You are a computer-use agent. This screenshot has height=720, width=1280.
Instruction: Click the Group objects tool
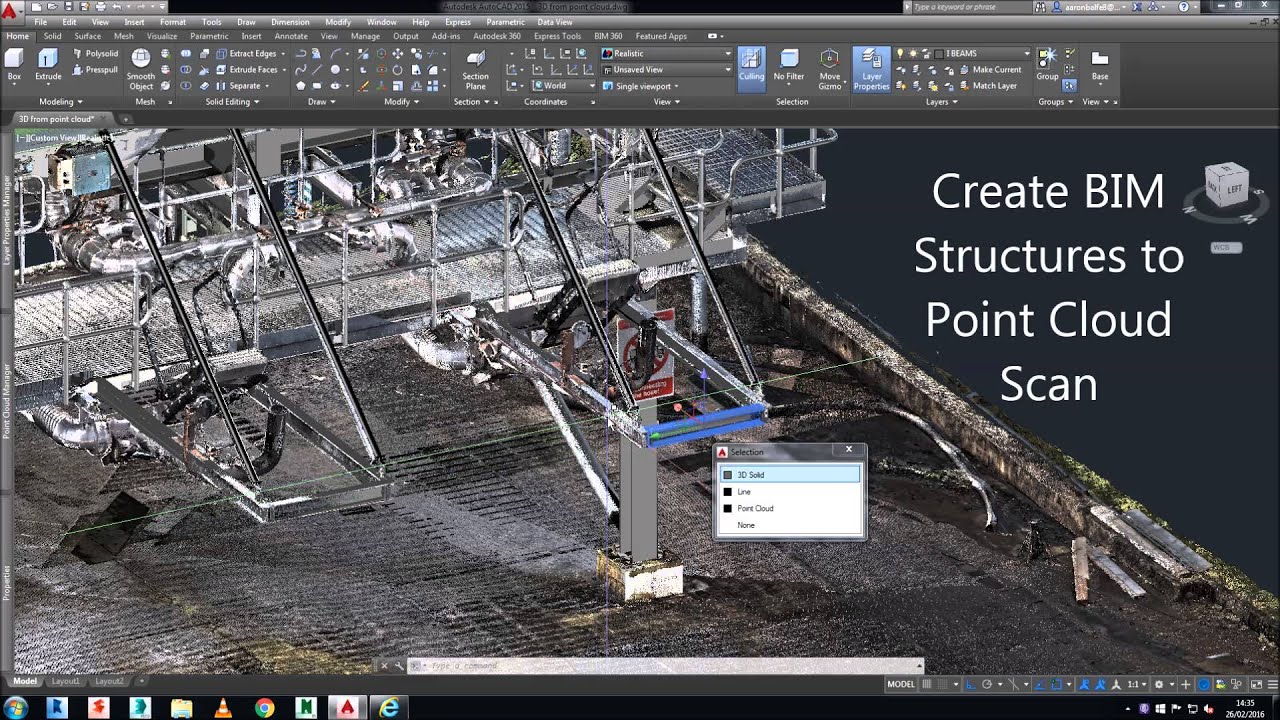(x=1047, y=64)
